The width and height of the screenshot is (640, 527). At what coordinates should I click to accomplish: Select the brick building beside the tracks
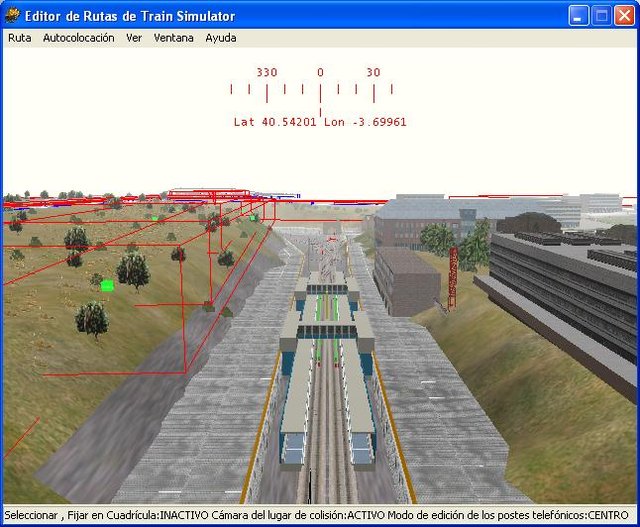[407, 278]
